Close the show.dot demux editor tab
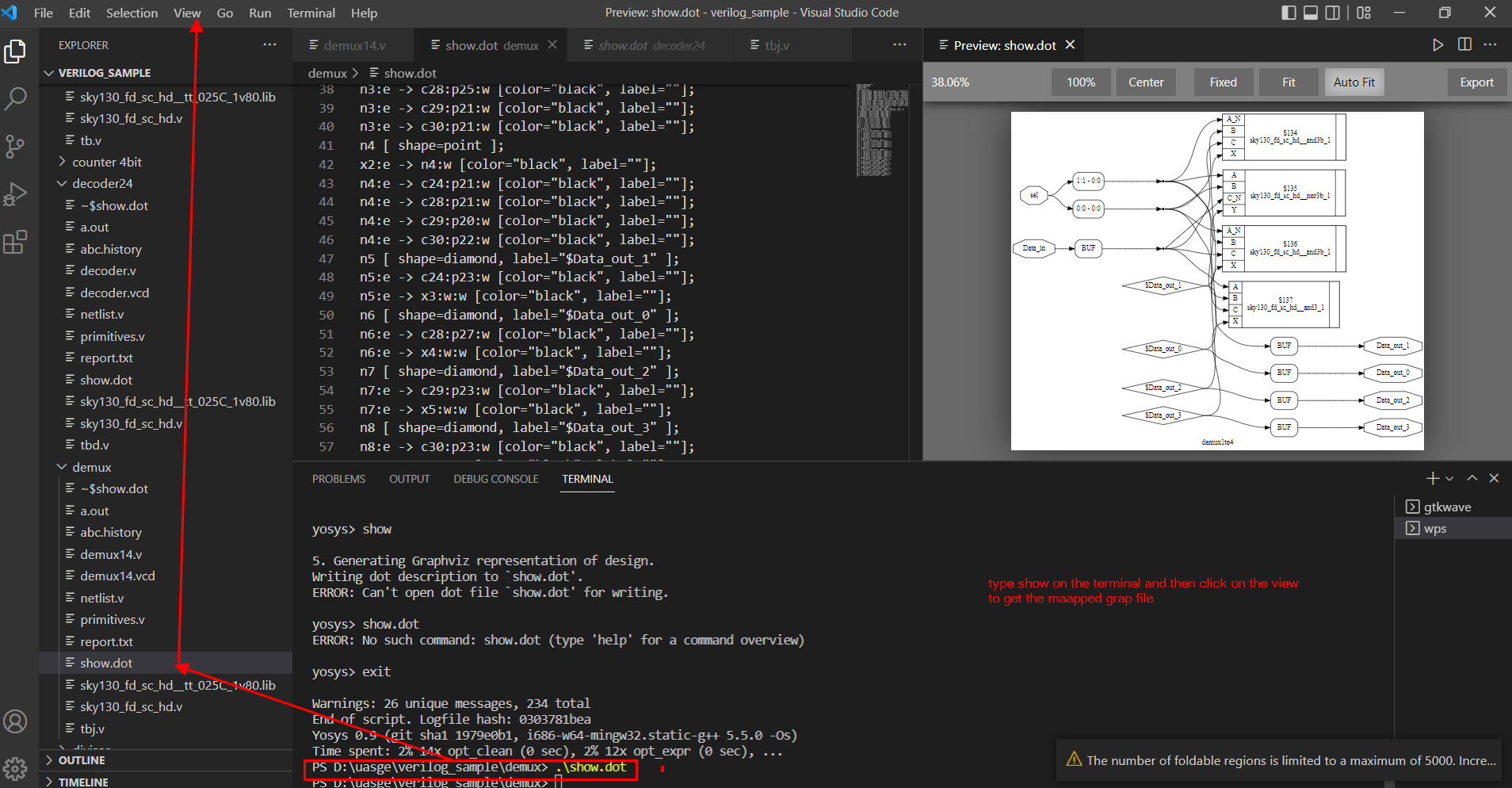This screenshot has width=1512, height=788. tap(552, 45)
